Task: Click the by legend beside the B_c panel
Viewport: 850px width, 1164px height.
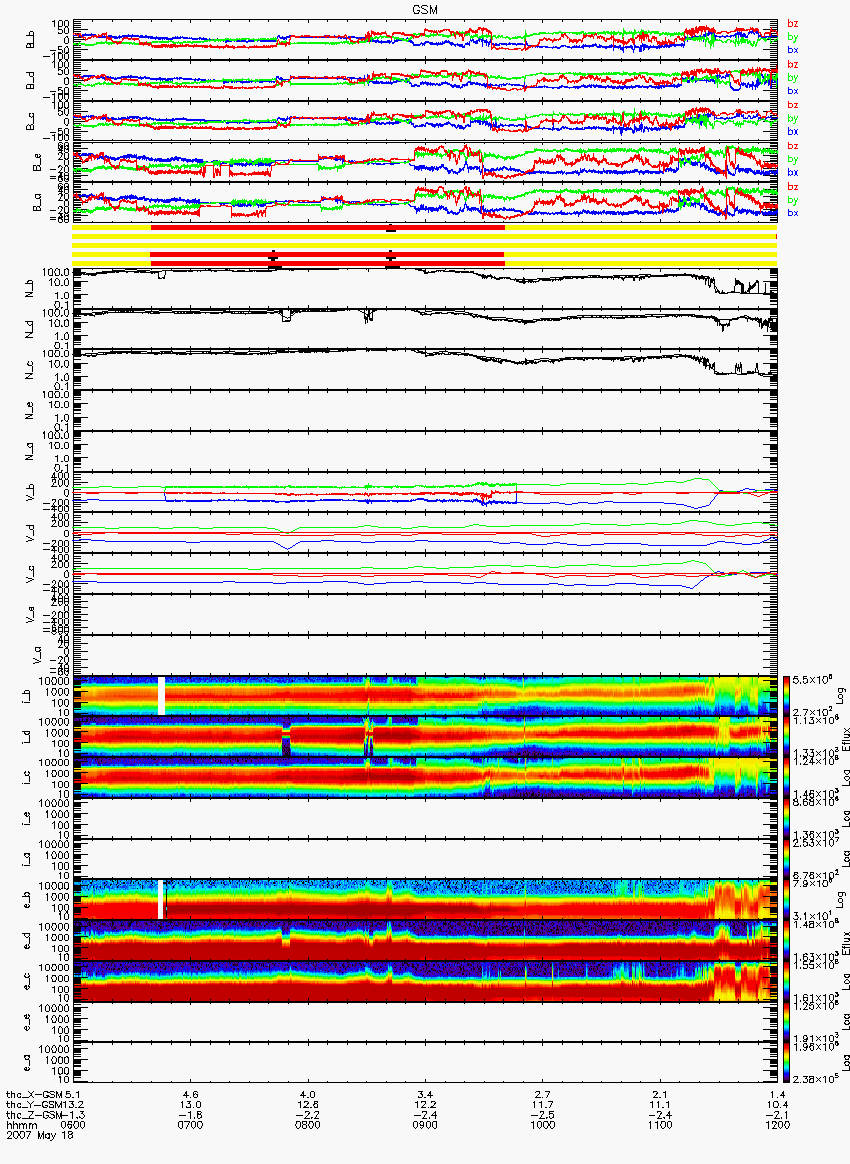Action: 792,118
